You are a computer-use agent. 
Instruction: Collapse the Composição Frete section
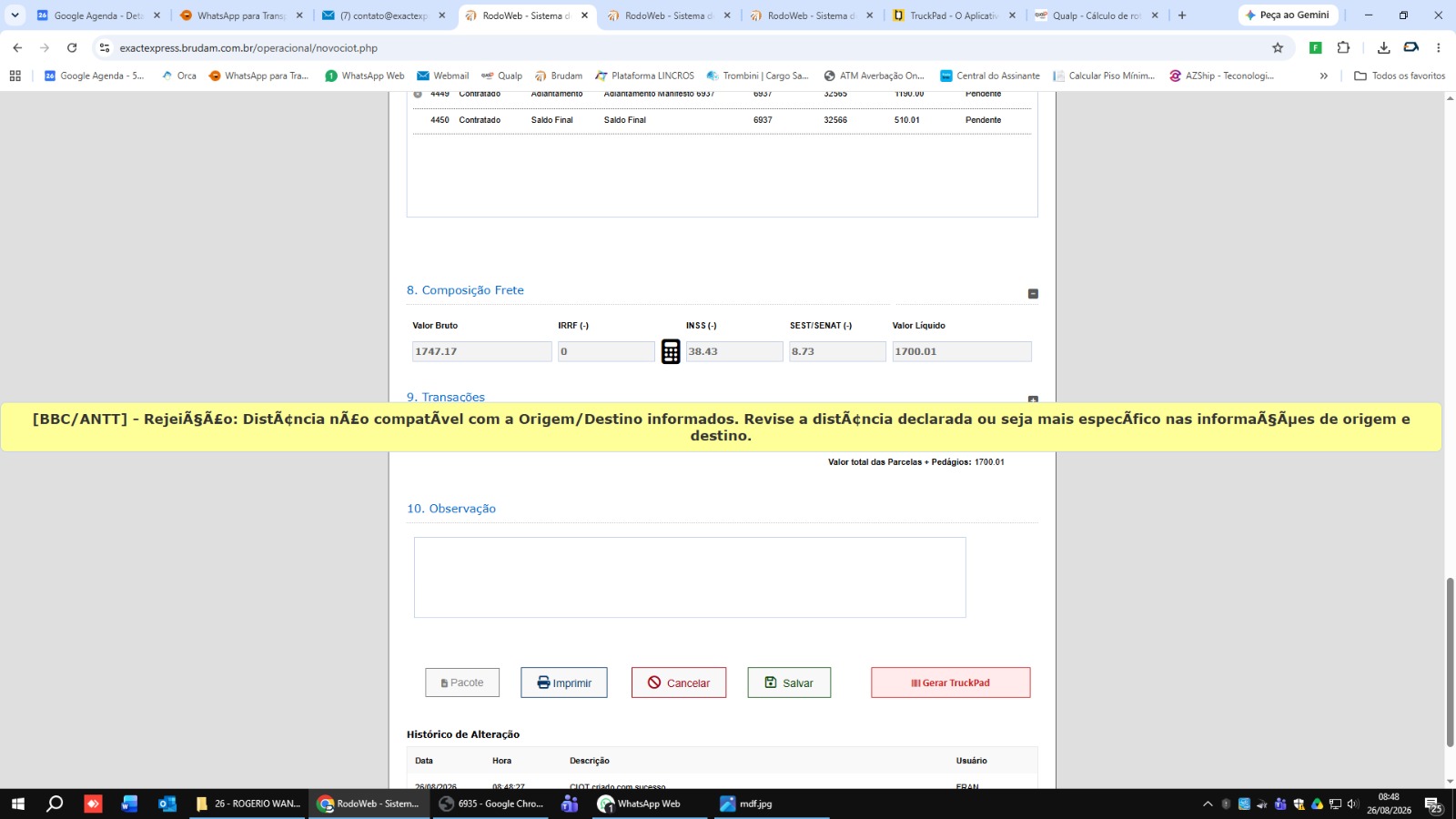(1033, 293)
